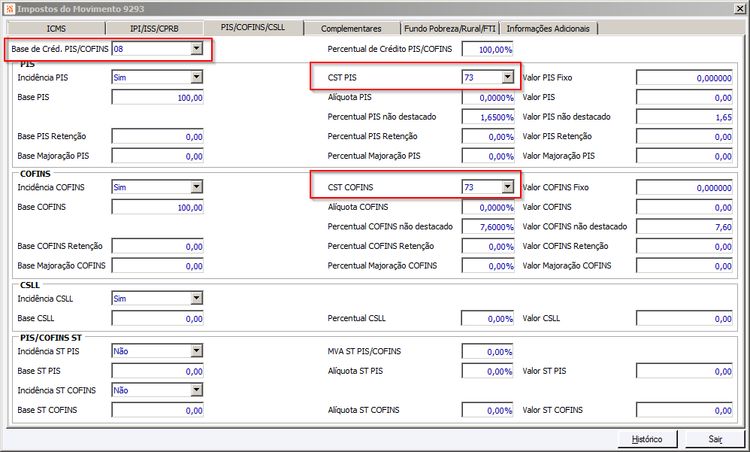Select the Percentual PIS não destacado field
The width and height of the screenshot is (750, 452).
[x=488, y=117]
